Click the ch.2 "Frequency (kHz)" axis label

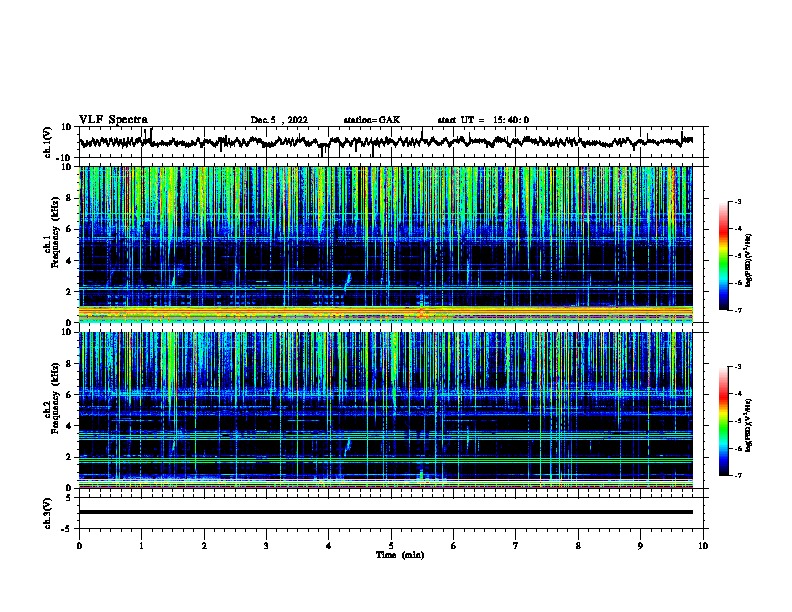pos(55,398)
